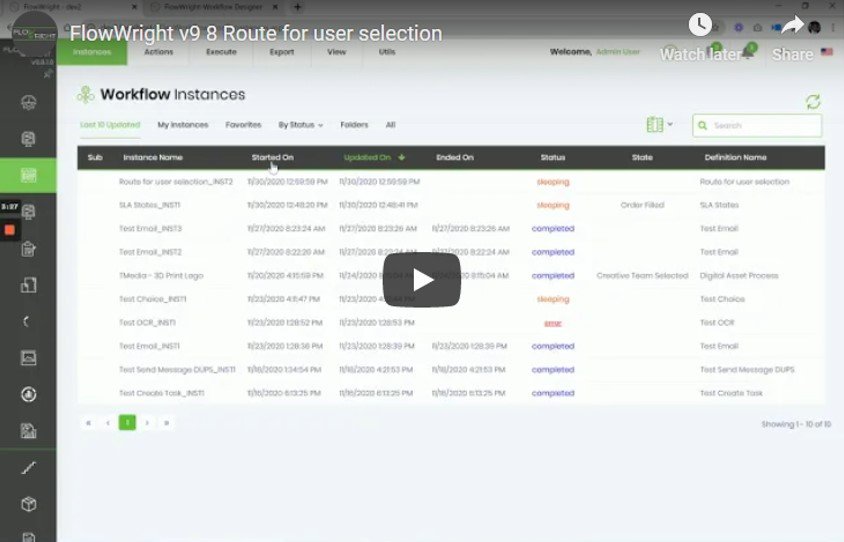Viewport: 844px width, 542px height.
Task: Expand the By Status filter dropdown
Action: pos(300,125)
